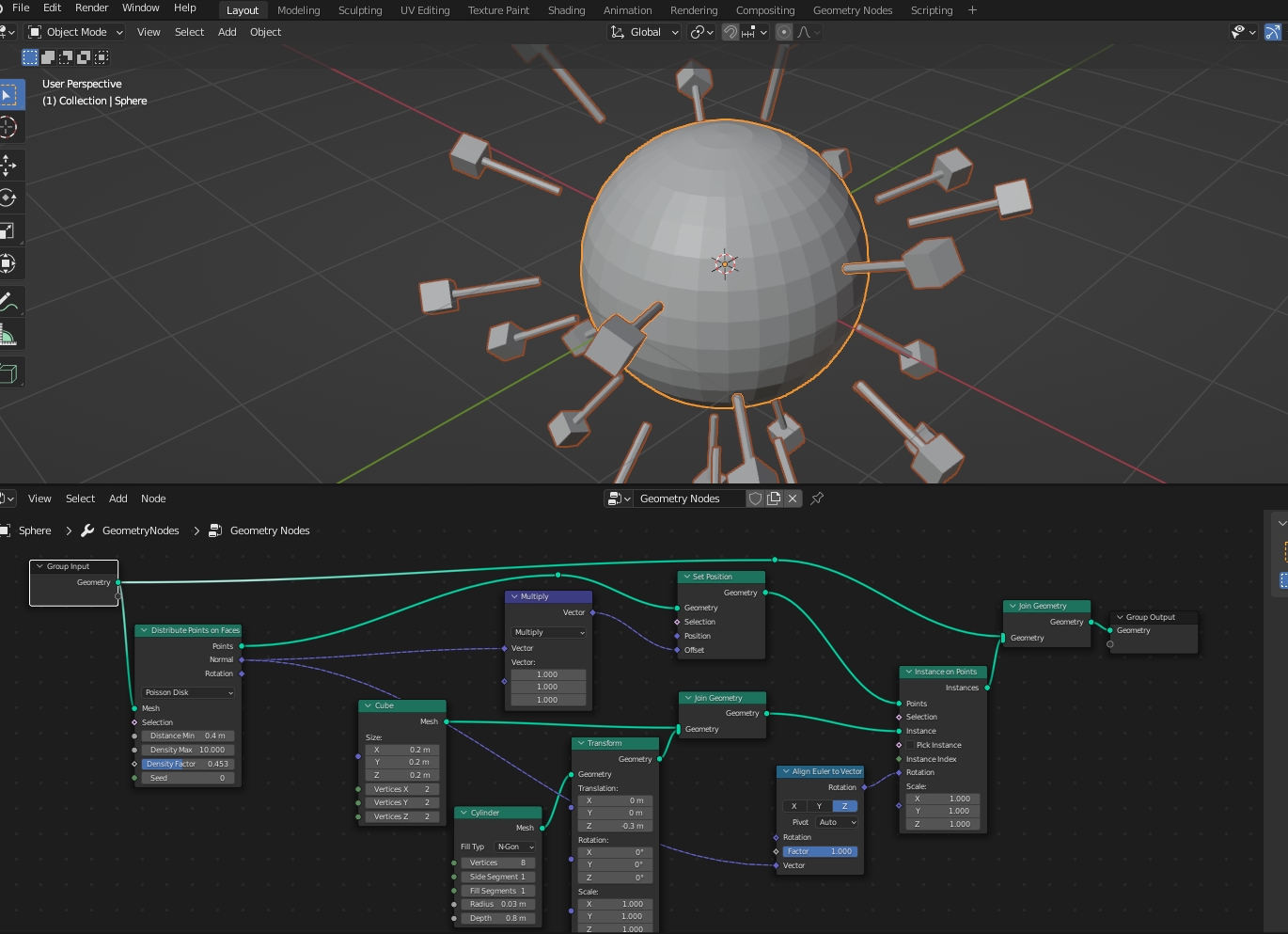Enable the Z axis on Align Euler to Vector
This screenshot has width=1288, height=934.
point(844,806)
